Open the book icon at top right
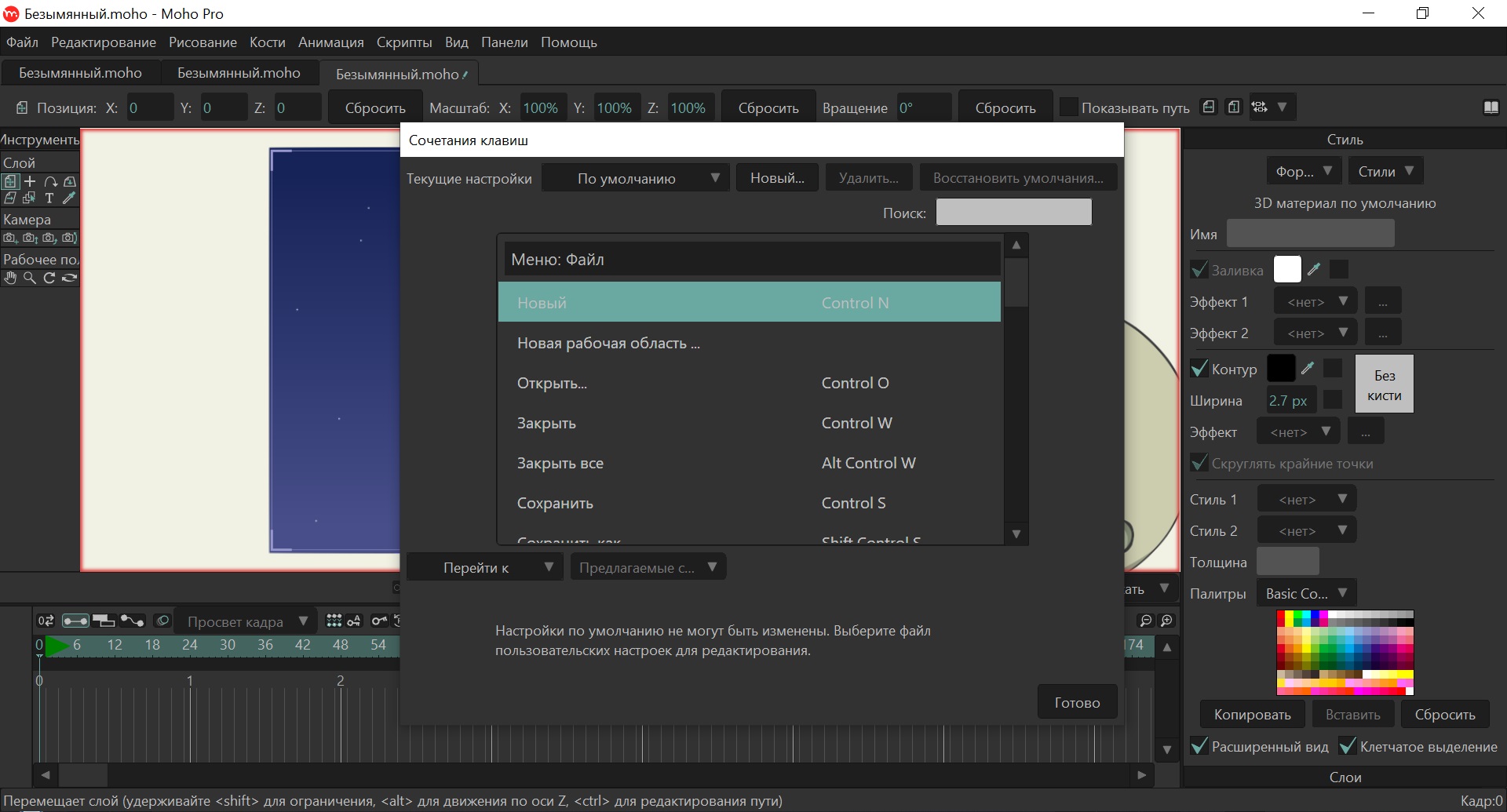 [x=1491, y=107]
